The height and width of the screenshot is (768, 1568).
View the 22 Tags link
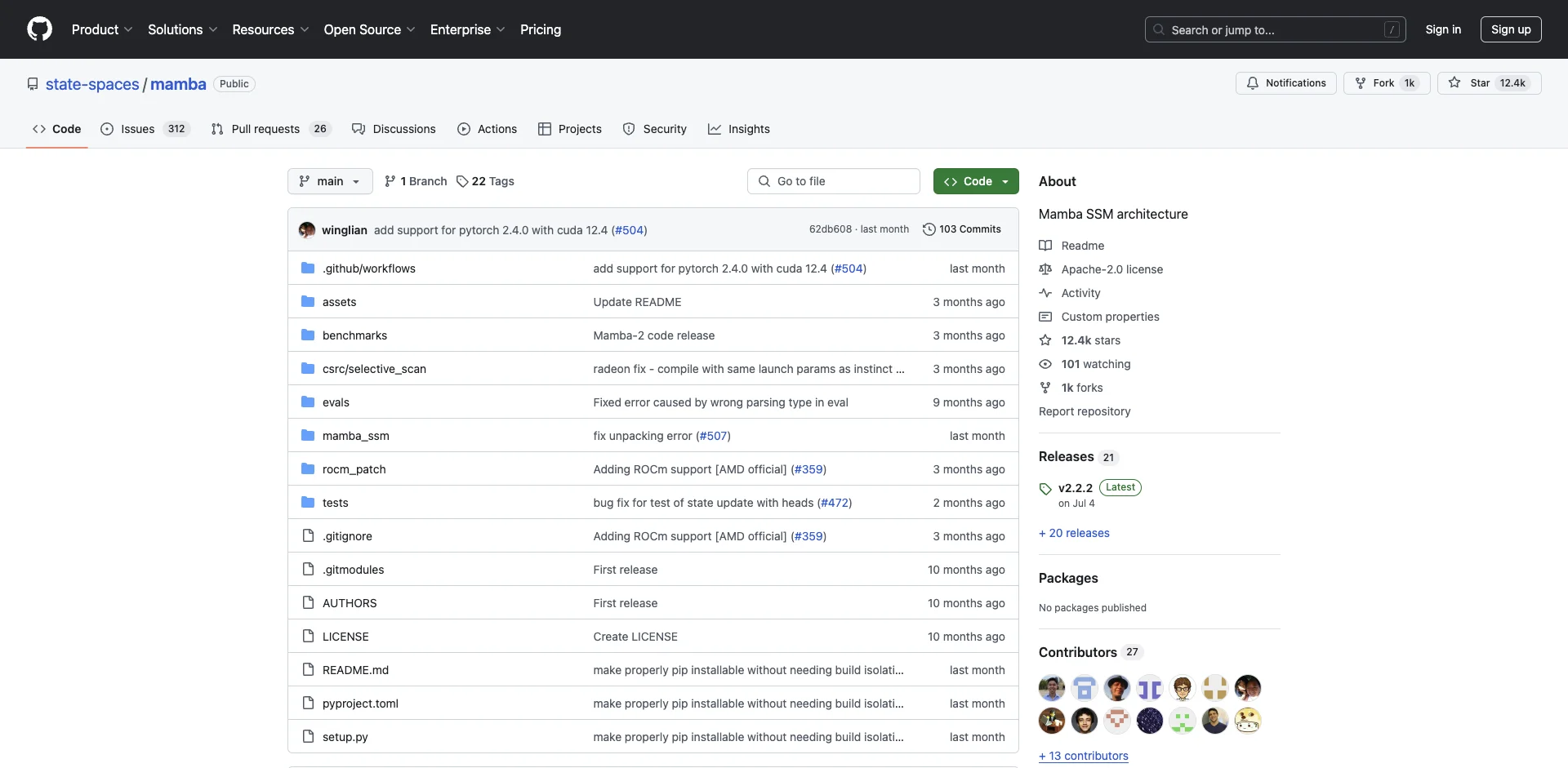pos(485,181)
